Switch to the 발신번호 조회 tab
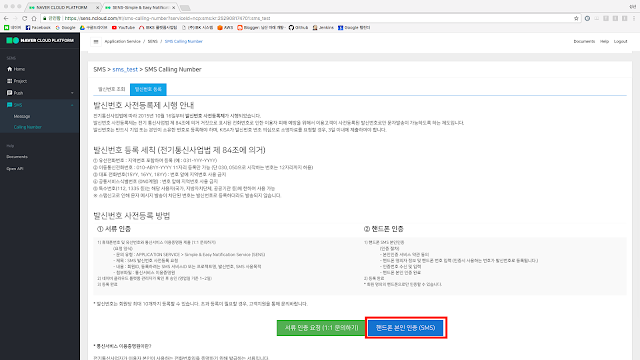640x360 pixels. (111, 89)
